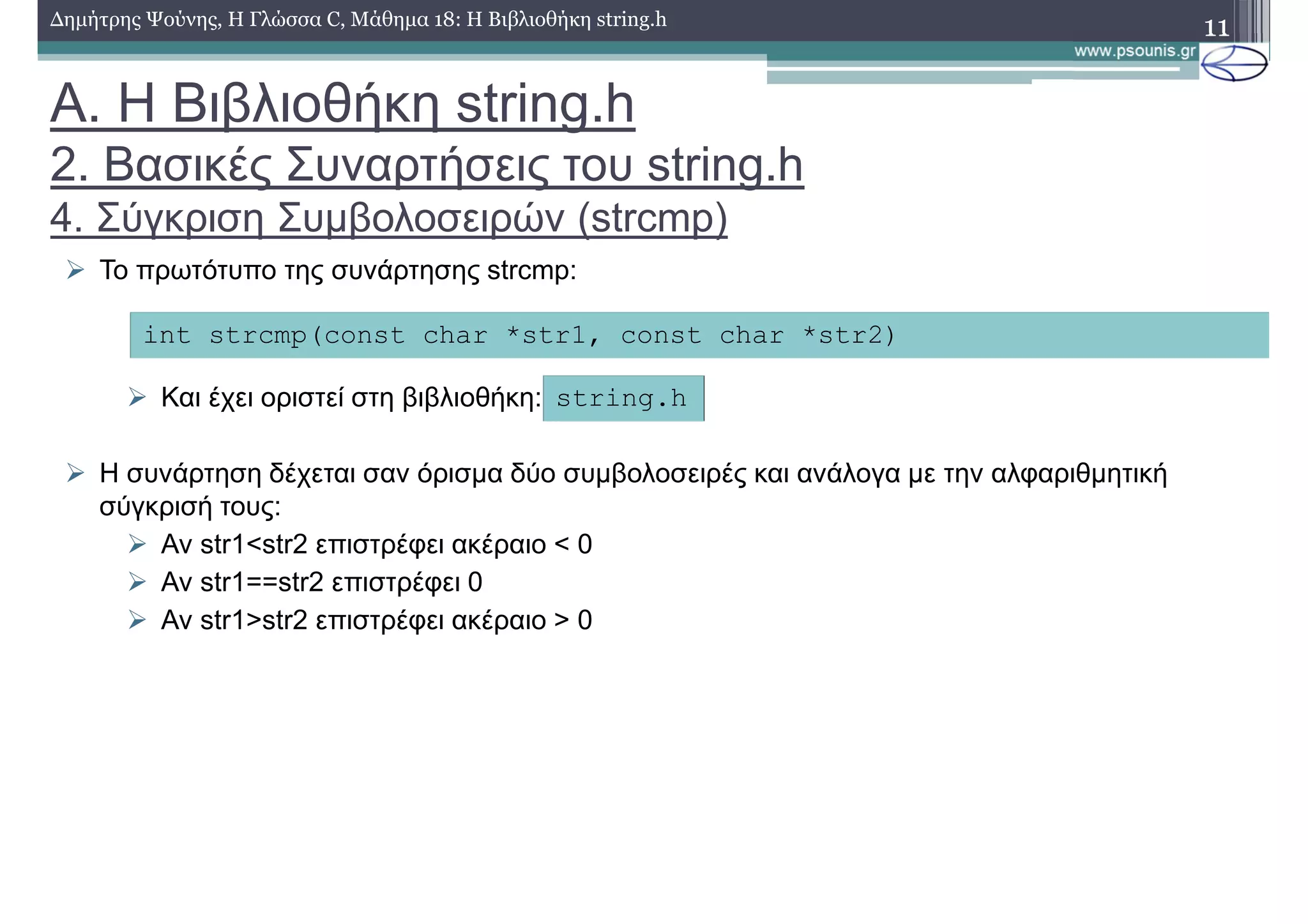Click the paragraph 'Η συνάρτηση δέχεται σαν όρισμα'

pos(633,490)
